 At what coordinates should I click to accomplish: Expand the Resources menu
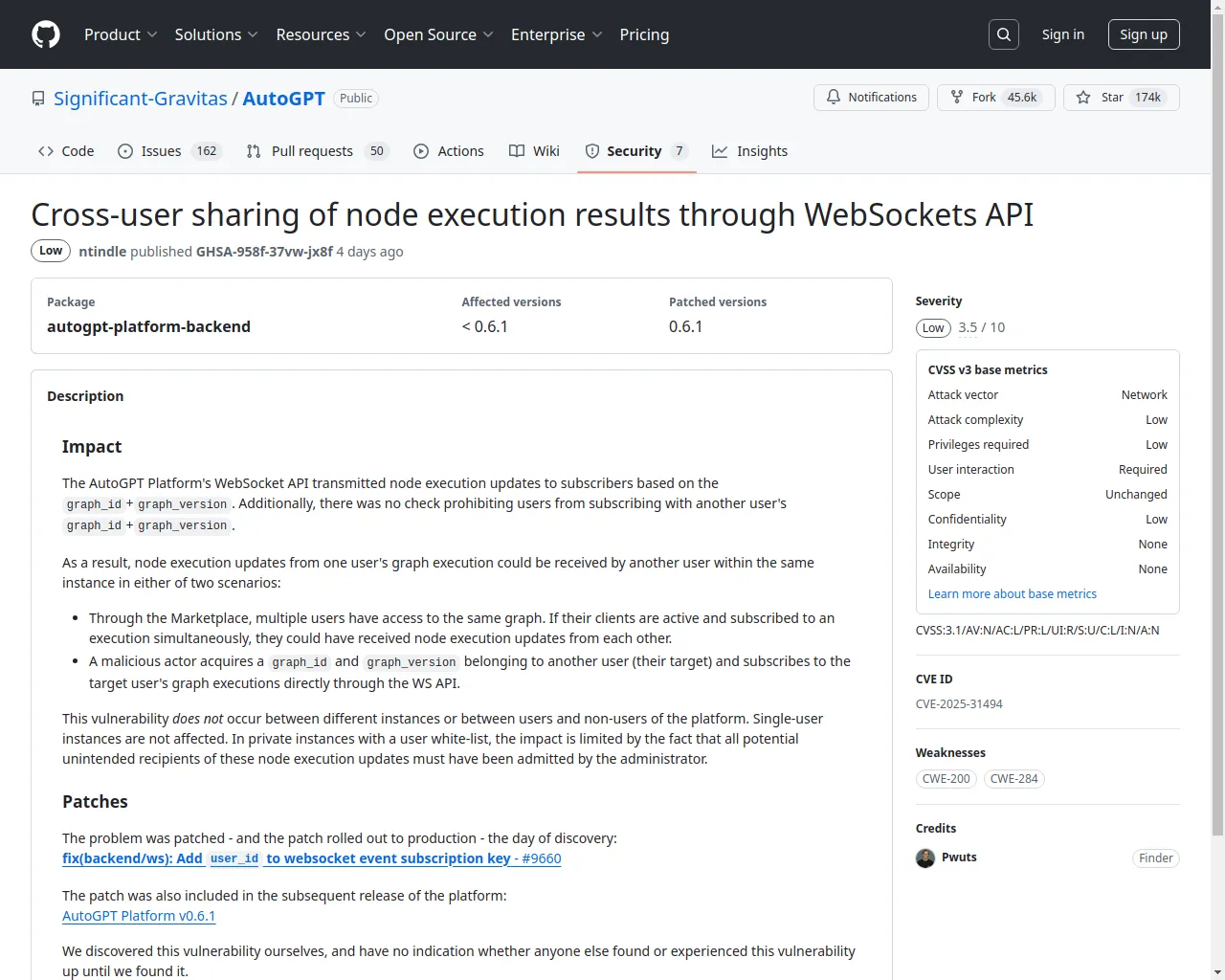(x=321, y=34)
